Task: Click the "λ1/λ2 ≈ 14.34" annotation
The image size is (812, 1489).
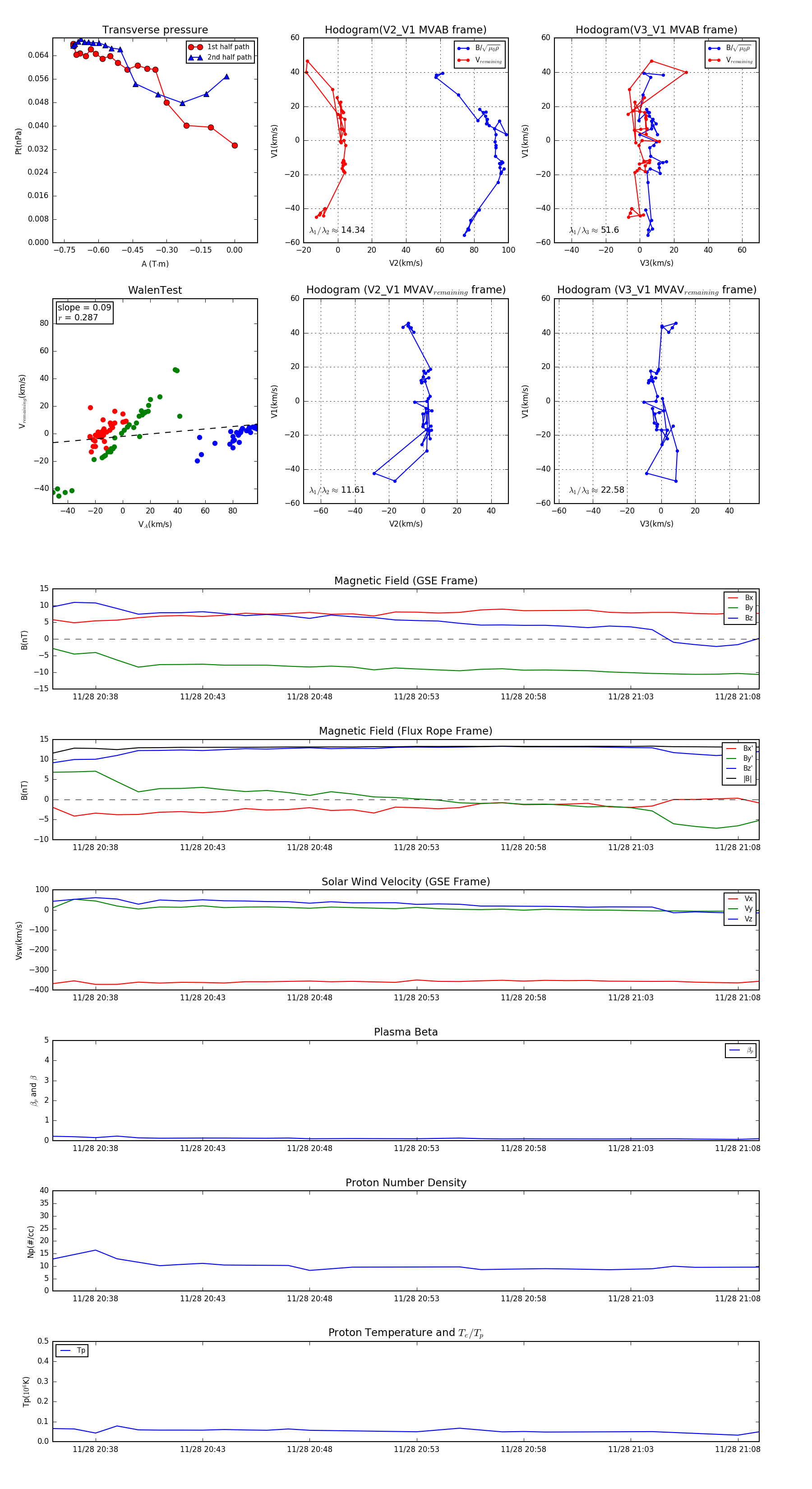Action: 337,230
